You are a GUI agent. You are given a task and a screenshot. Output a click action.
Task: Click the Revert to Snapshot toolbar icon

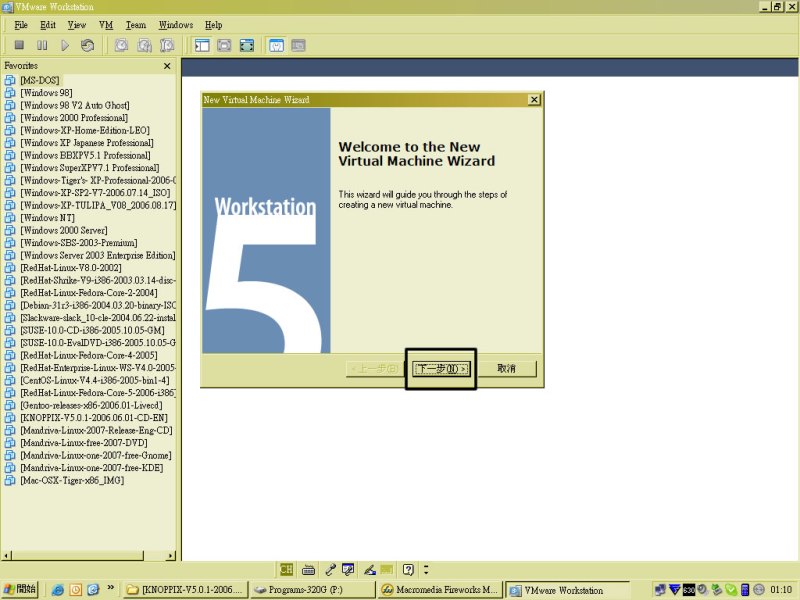tap(144, 45)
